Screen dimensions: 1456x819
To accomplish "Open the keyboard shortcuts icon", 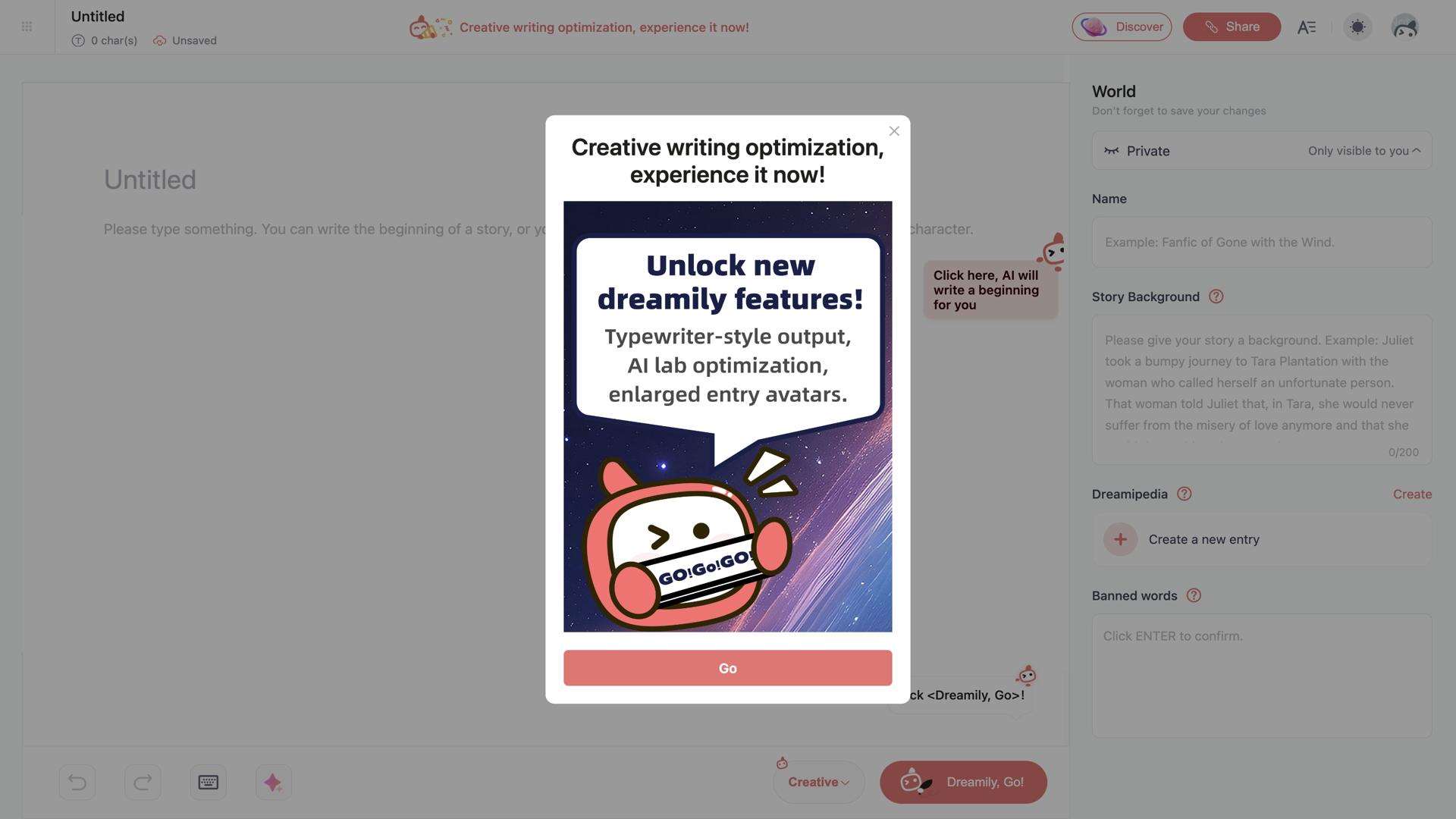I will point(208,782).
